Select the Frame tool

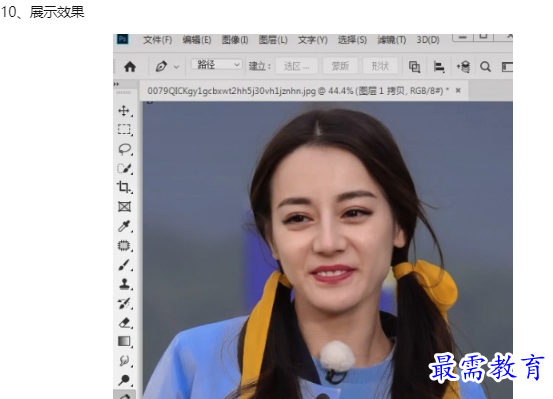pos(124,206)
